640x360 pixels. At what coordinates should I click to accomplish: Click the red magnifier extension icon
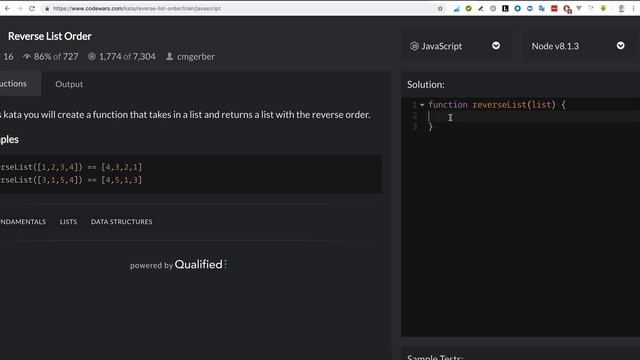point(567,9)
